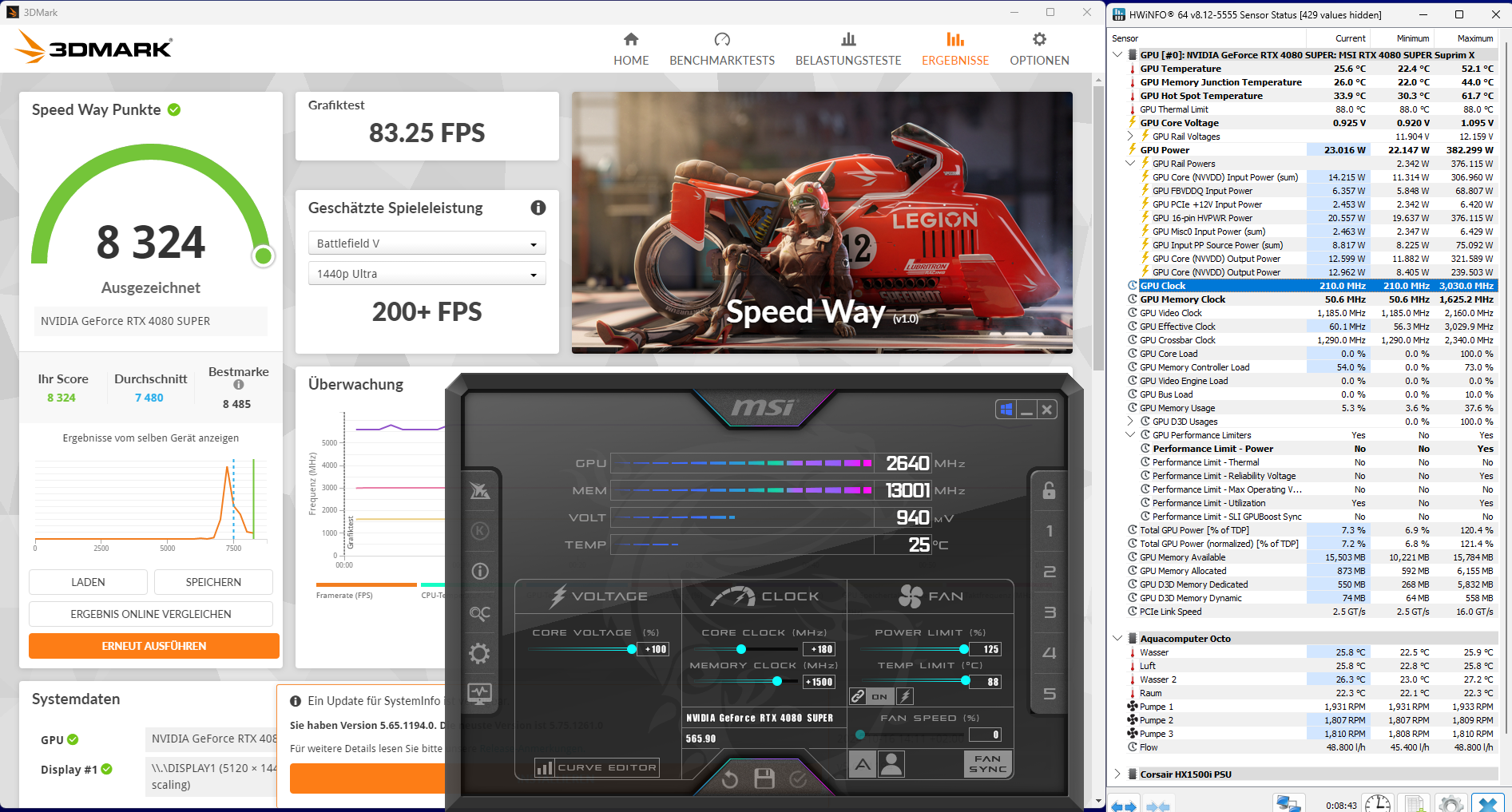Open MSI Afterburner hardware monitor
The width and height of the screenshot is (1512, 812).
pos(480,694)
